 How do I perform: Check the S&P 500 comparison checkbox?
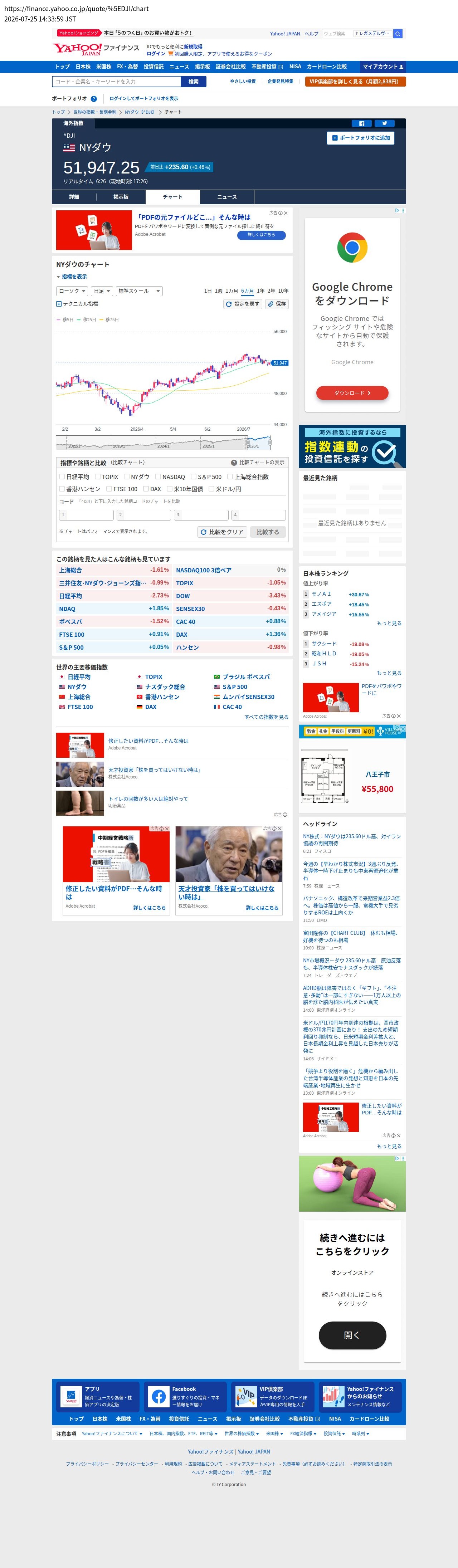tap(193, 477)
